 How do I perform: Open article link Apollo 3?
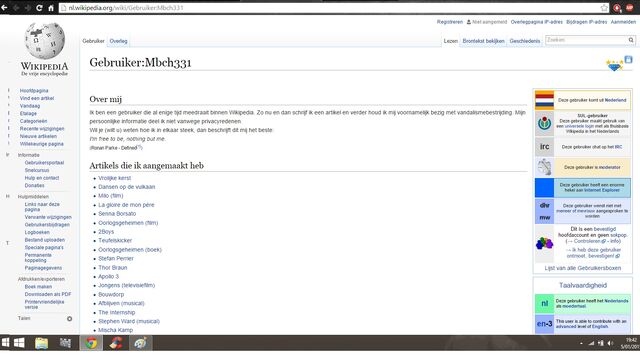point(109,276)
